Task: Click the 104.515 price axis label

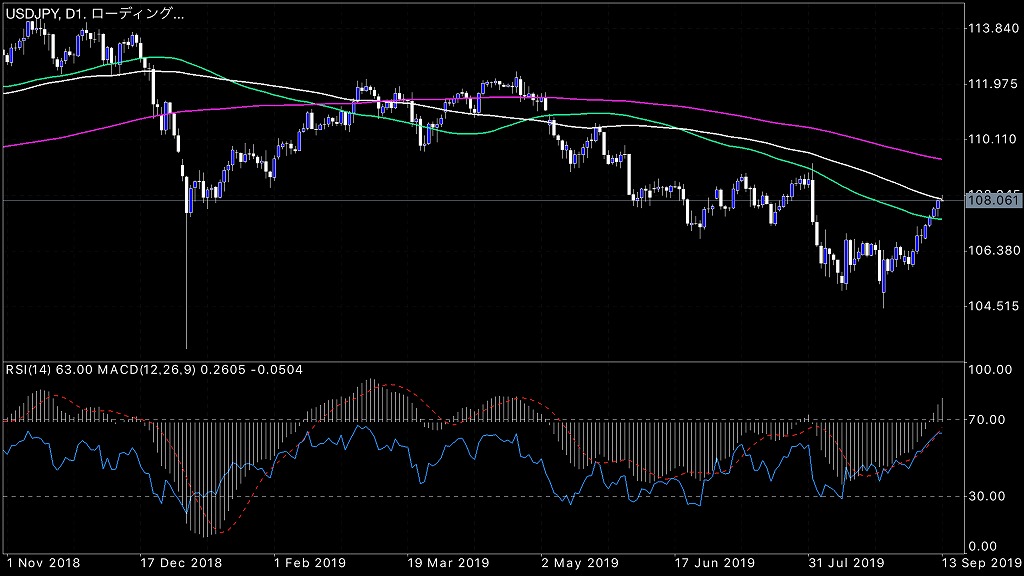Action: tap(993, 306)
